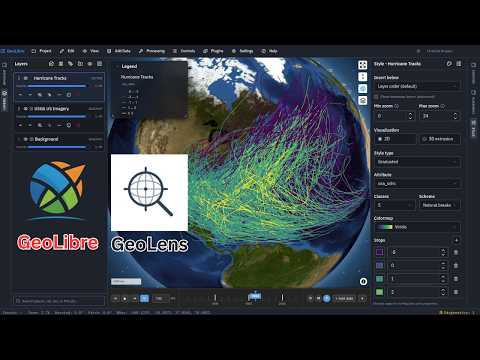Adjust USGS US Imagery opacity slider
The height and width of the screenshot is (360, 480).
pyautogui.click(x=57, y=116)
